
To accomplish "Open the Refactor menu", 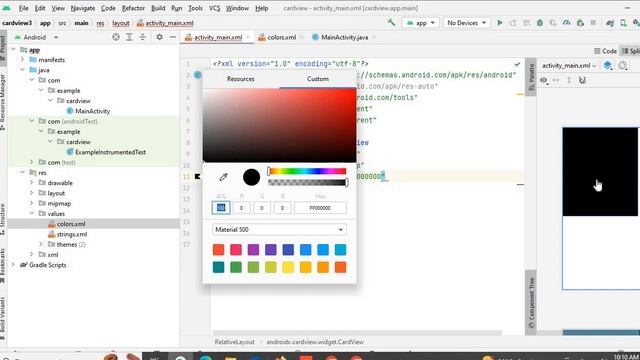I will pyautogui.click(x=133, y=8).
